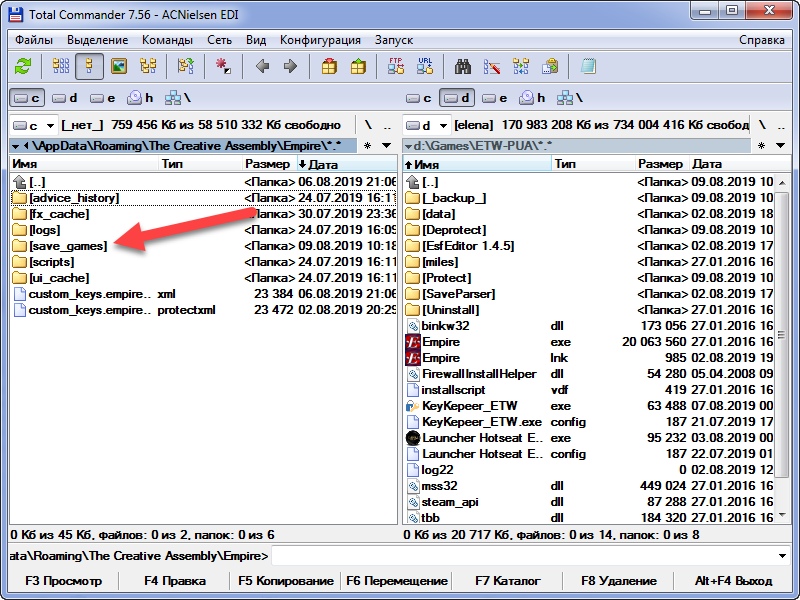
Task: Click F3 Просмотр button
Action: point(64,581)
